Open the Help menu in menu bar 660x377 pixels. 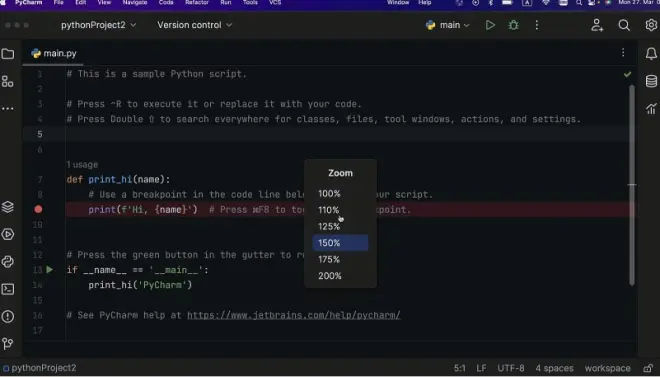click(425, 3)
